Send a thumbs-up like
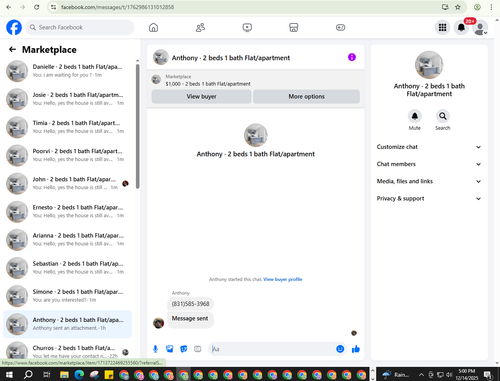The image size is (500, 381). pos(356,349)
